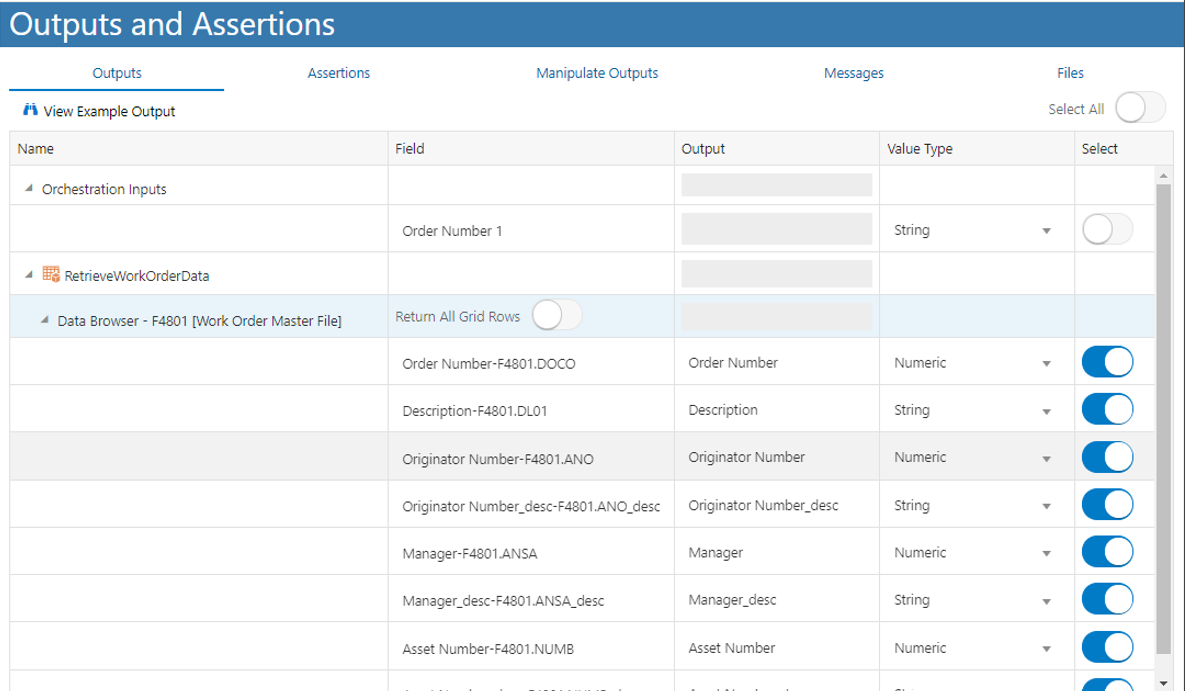1185x691 pixels.
Task: Enable the Order Number 1 select toggle
Action: (x=1107, y=229)
